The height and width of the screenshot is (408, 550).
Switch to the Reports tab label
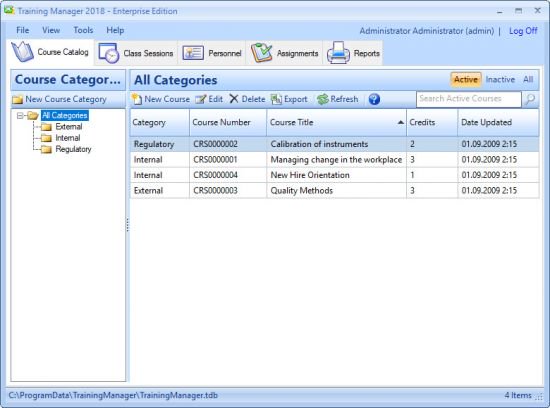click(x=367, y=53)
